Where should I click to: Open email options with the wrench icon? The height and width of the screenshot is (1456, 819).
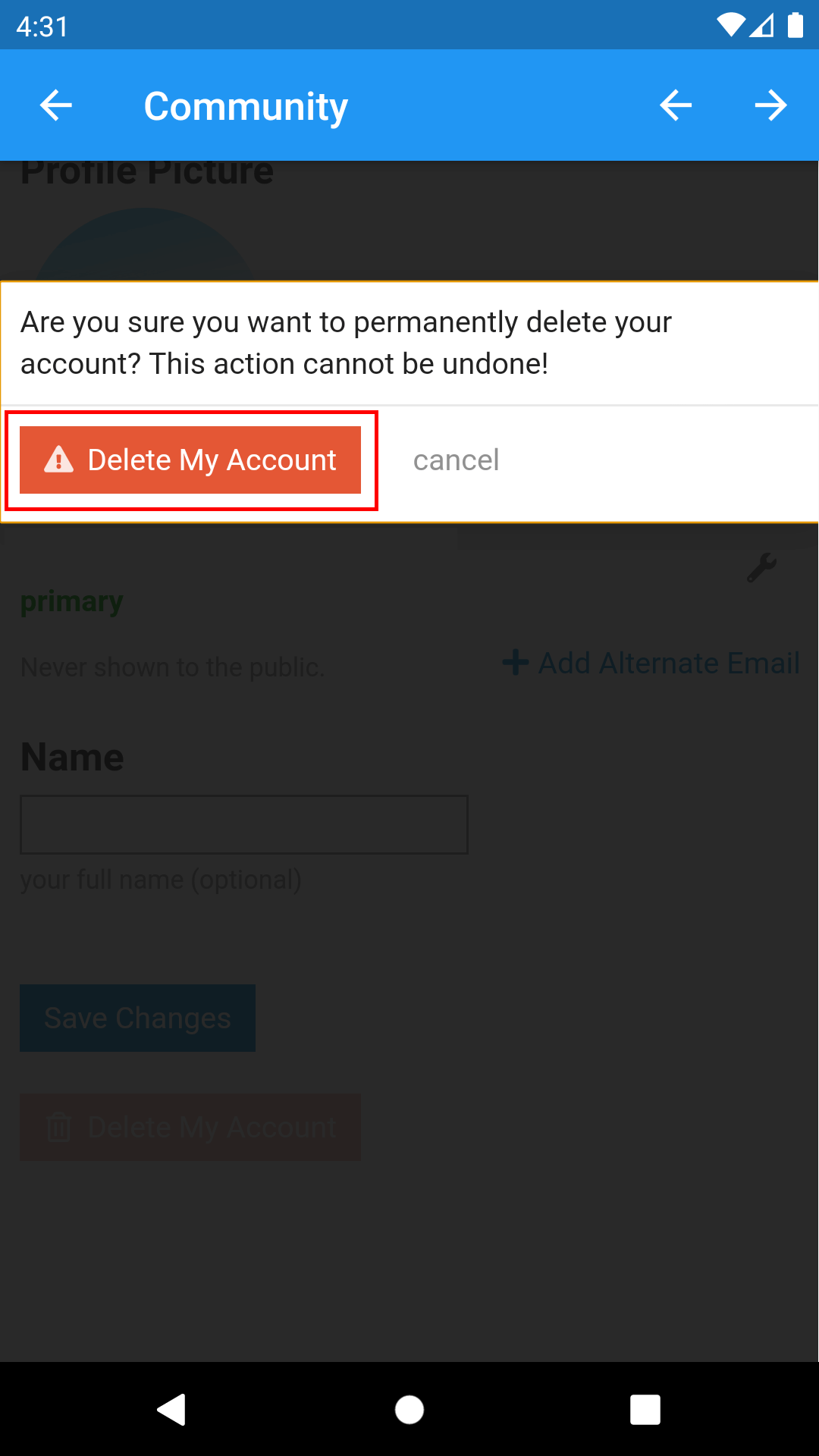[x=761, y=567]
